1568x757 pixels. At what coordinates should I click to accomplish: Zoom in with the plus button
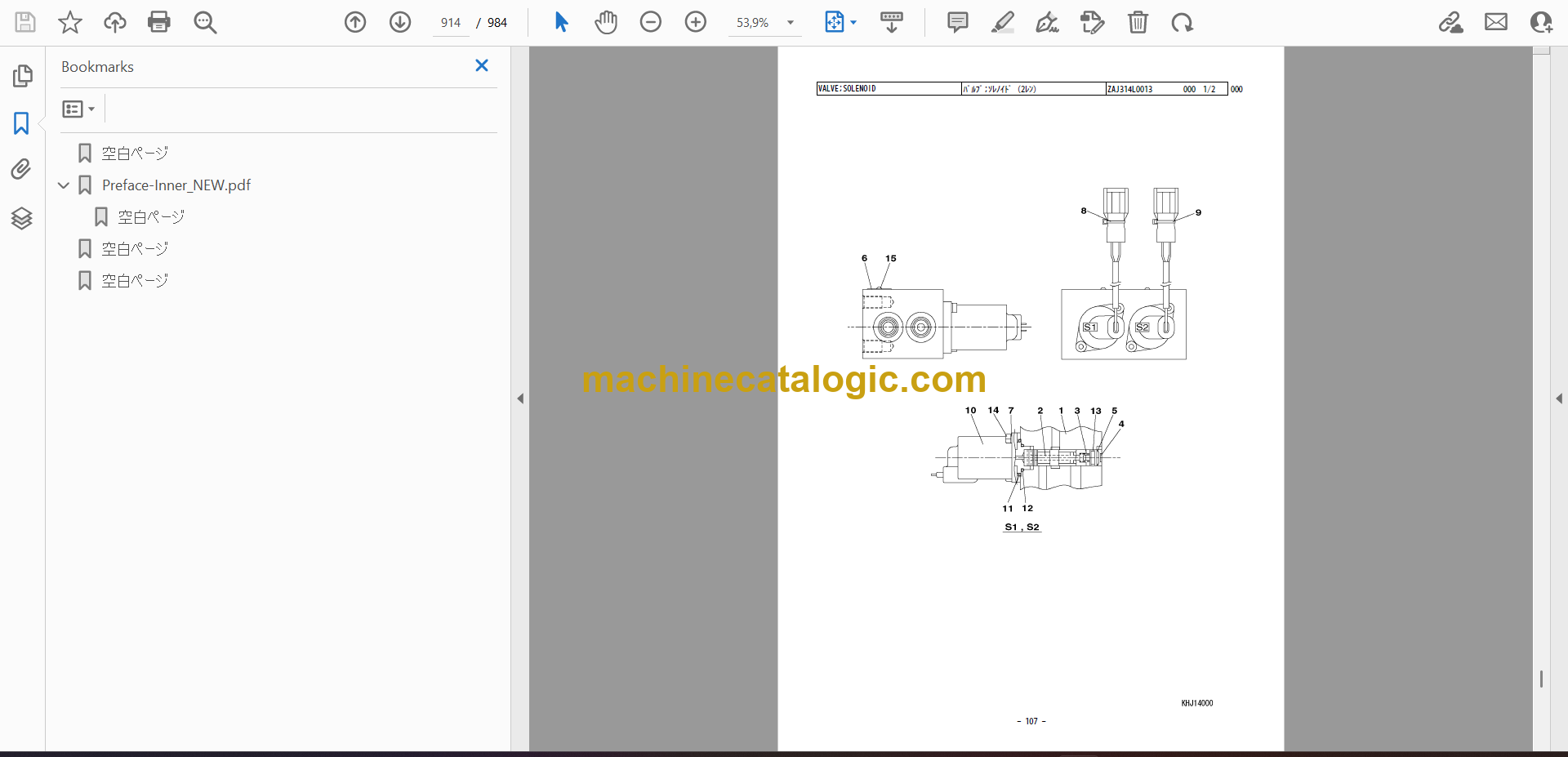click(696, 22)
